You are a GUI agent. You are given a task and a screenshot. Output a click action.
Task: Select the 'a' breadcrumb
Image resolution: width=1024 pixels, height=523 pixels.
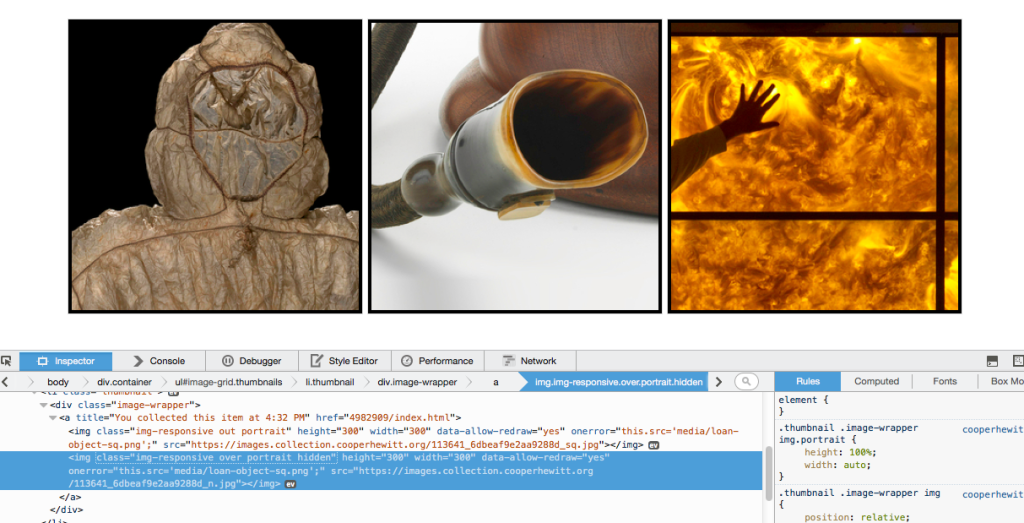(x=496, y=382)
